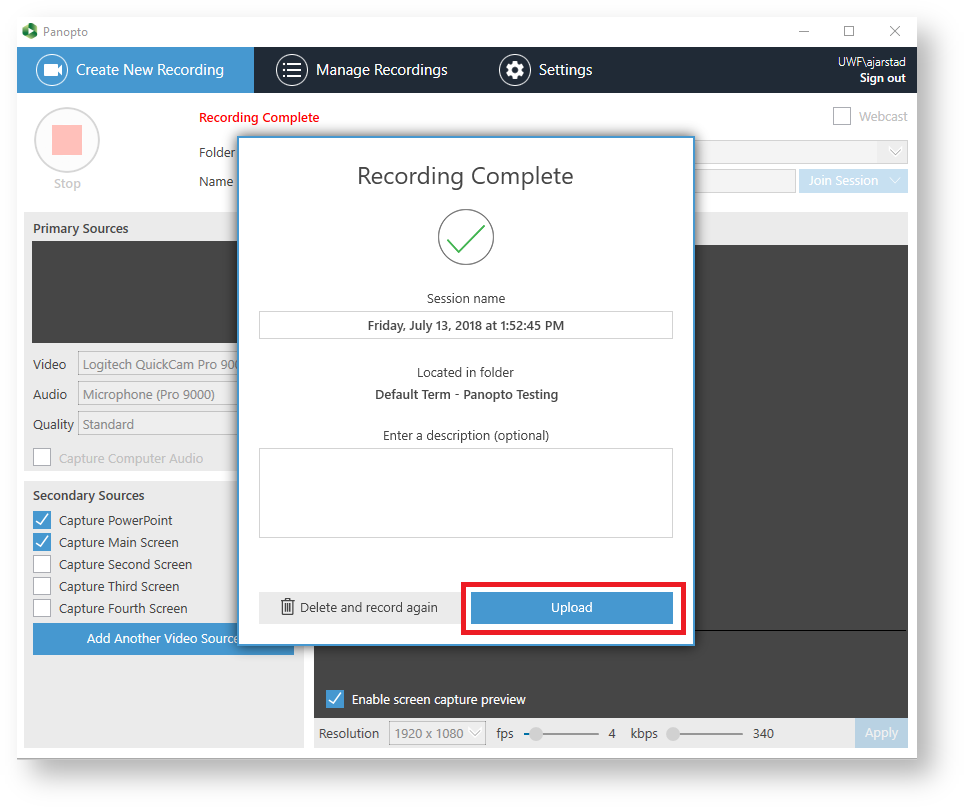
Task: Click the Panopto logo icon in title bar
Action: pos(30,31)
